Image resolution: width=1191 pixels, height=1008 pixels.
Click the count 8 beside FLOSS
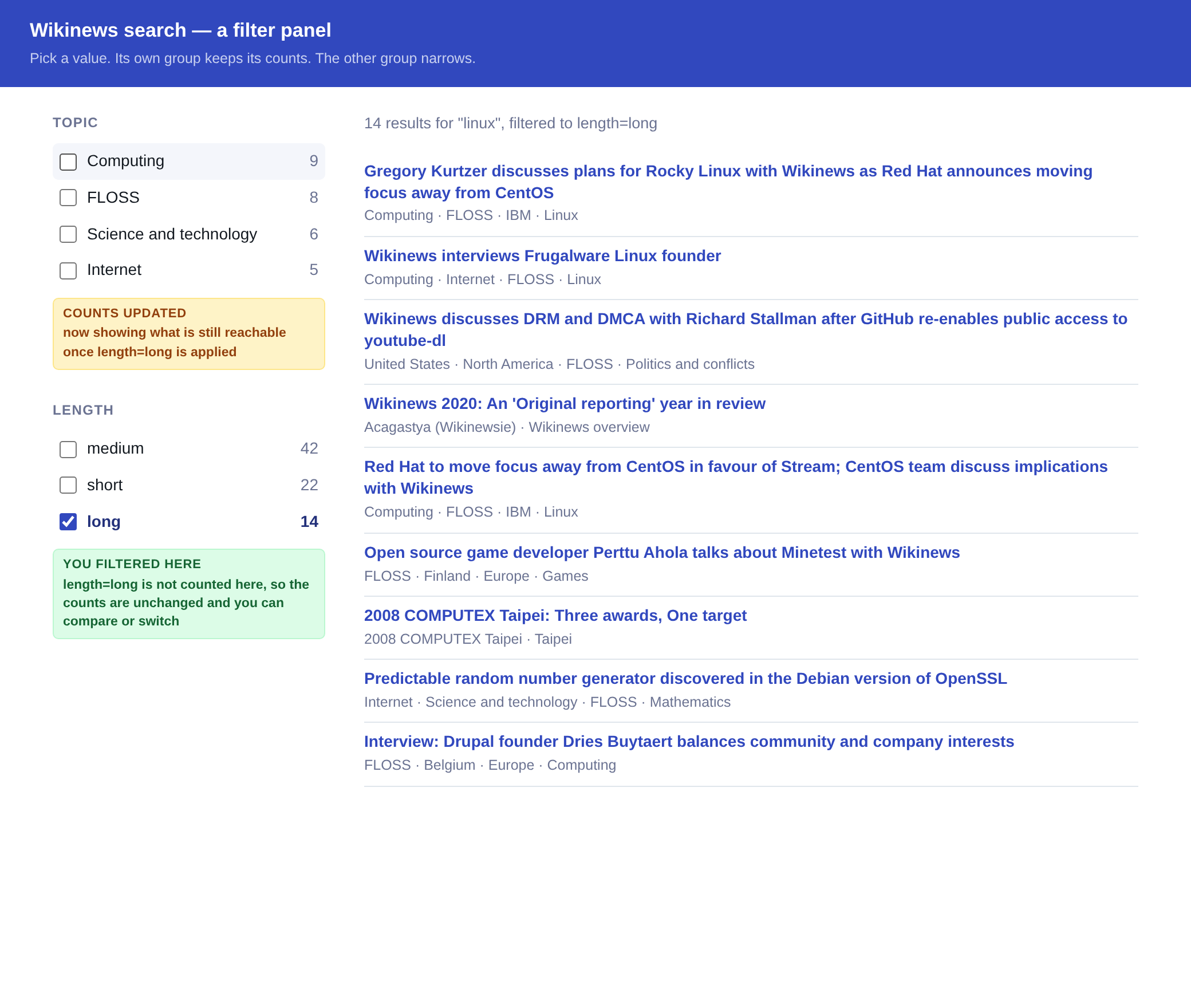click(314, 198)
